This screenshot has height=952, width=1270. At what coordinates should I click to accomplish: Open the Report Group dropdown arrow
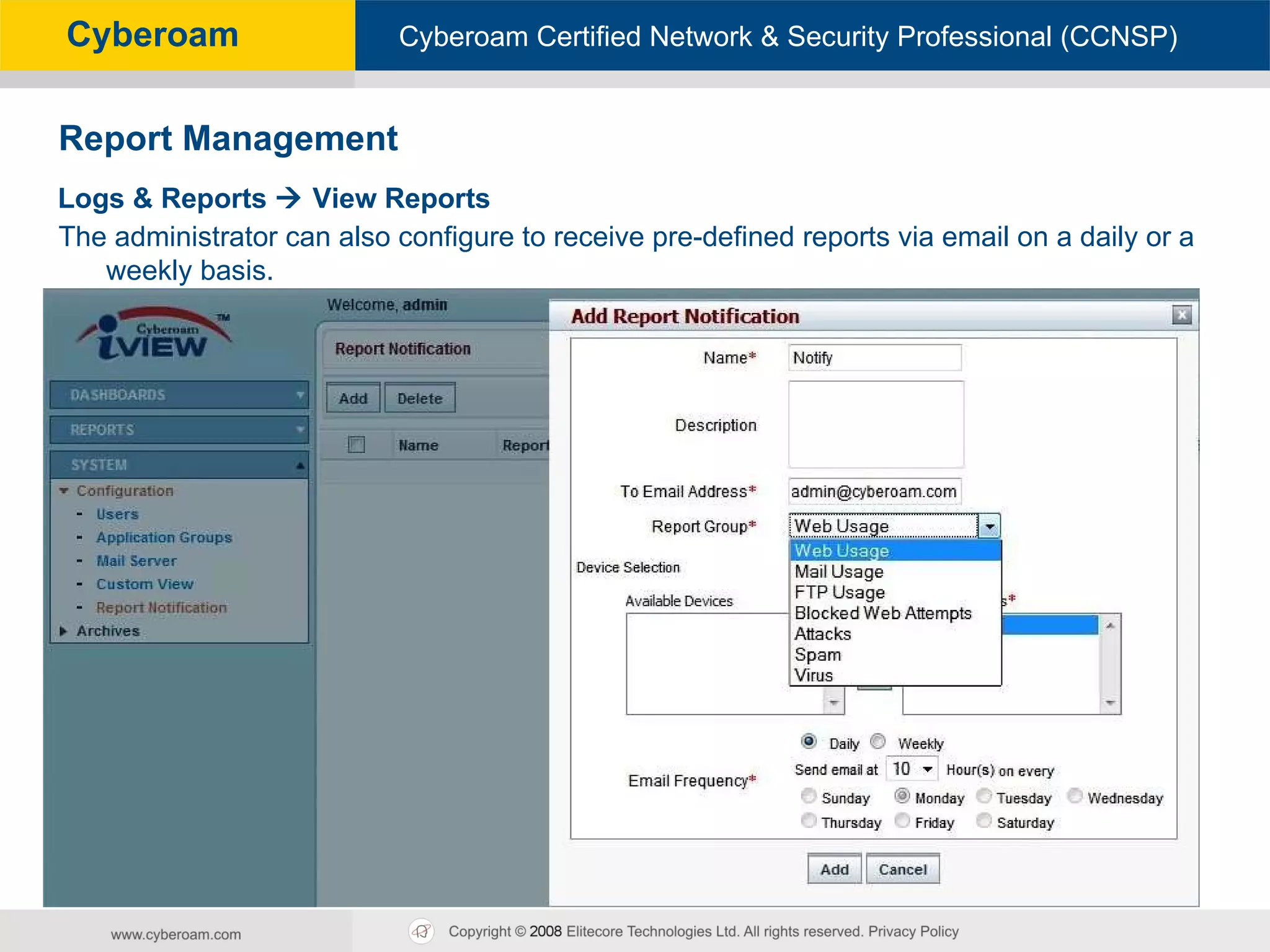989,526
